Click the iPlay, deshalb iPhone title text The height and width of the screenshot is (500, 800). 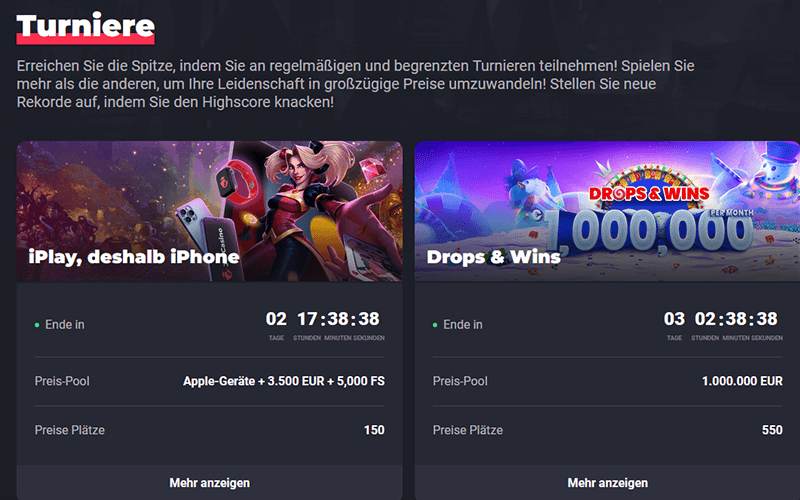pos(134,257)
